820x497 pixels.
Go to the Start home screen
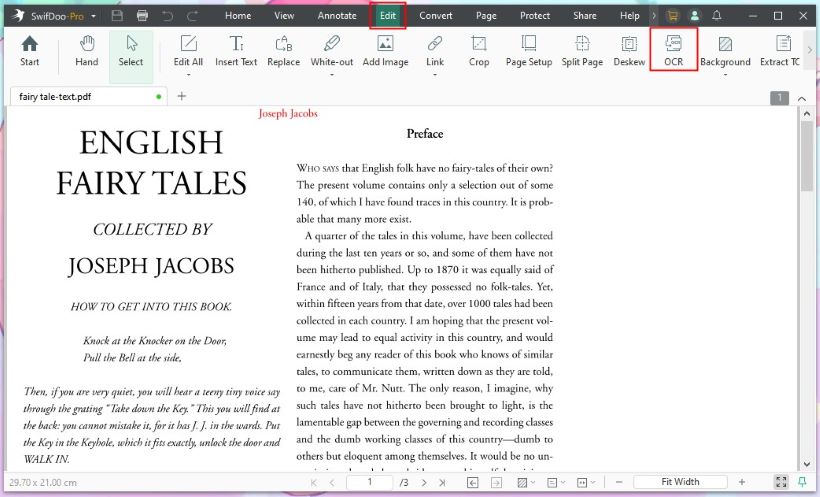(30, 51)
